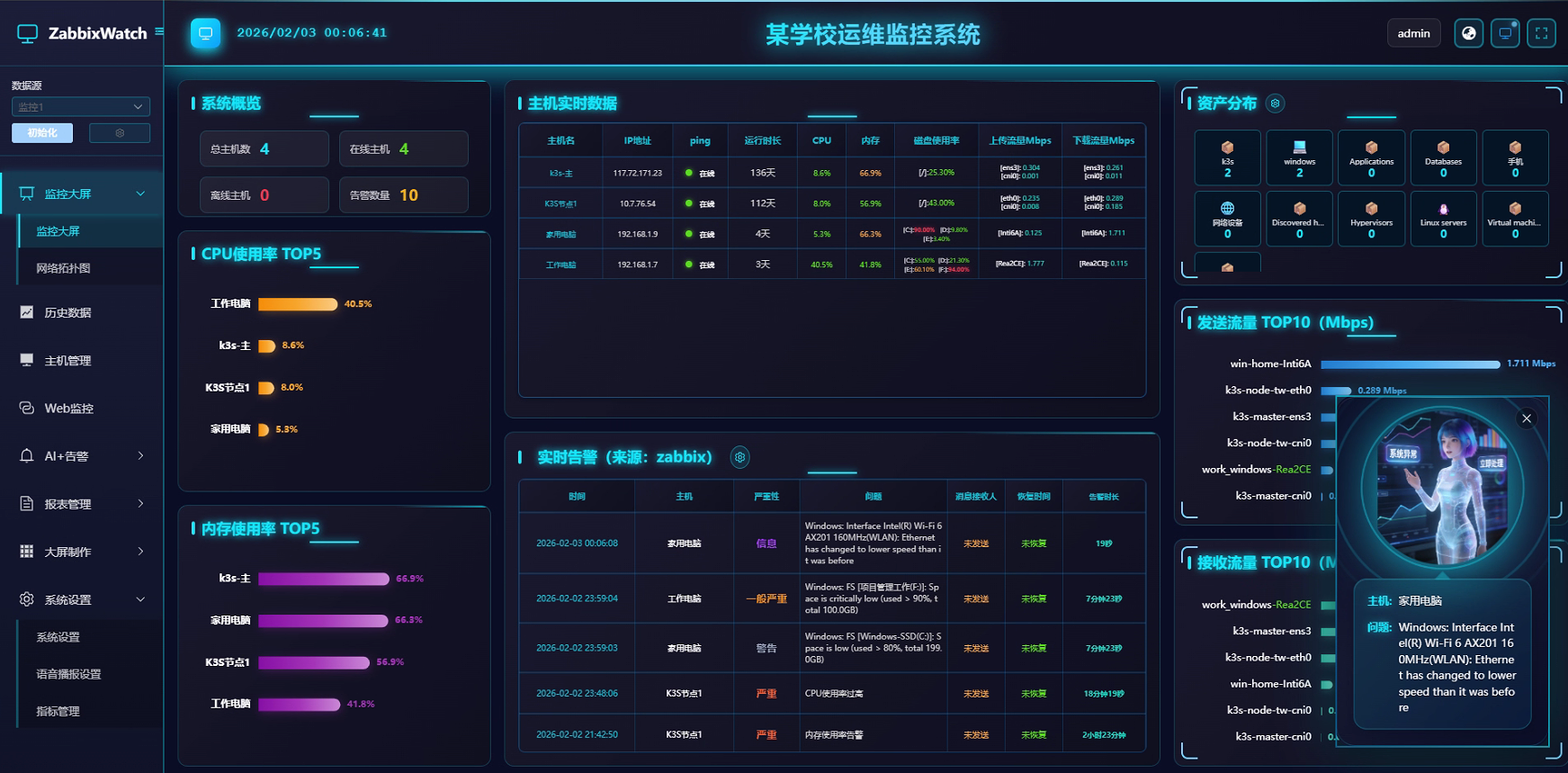1568x773 pixels.
Task: Click the blue monitor icon beside the date
Action: pyautogui.click(x=205, y=33)
